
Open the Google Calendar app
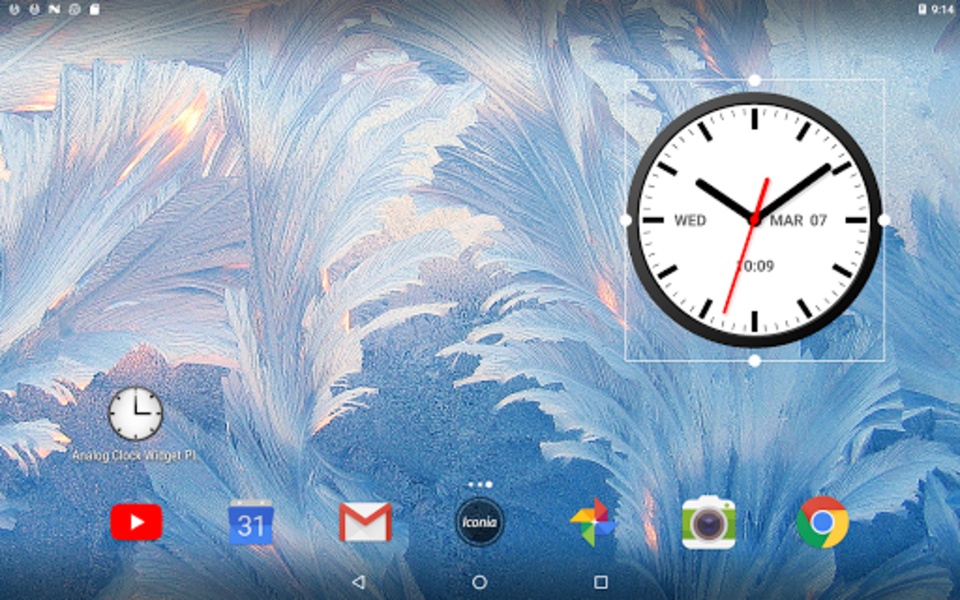(x=250, y=522)
